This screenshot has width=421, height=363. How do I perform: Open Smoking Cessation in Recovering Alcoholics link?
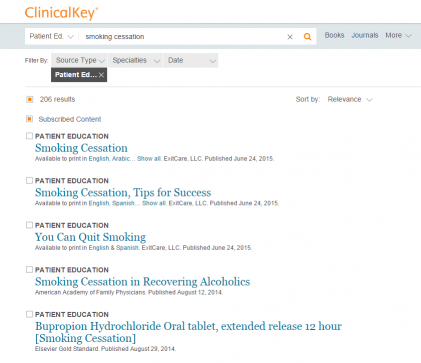pyautogui.click(x=142, y=282)
